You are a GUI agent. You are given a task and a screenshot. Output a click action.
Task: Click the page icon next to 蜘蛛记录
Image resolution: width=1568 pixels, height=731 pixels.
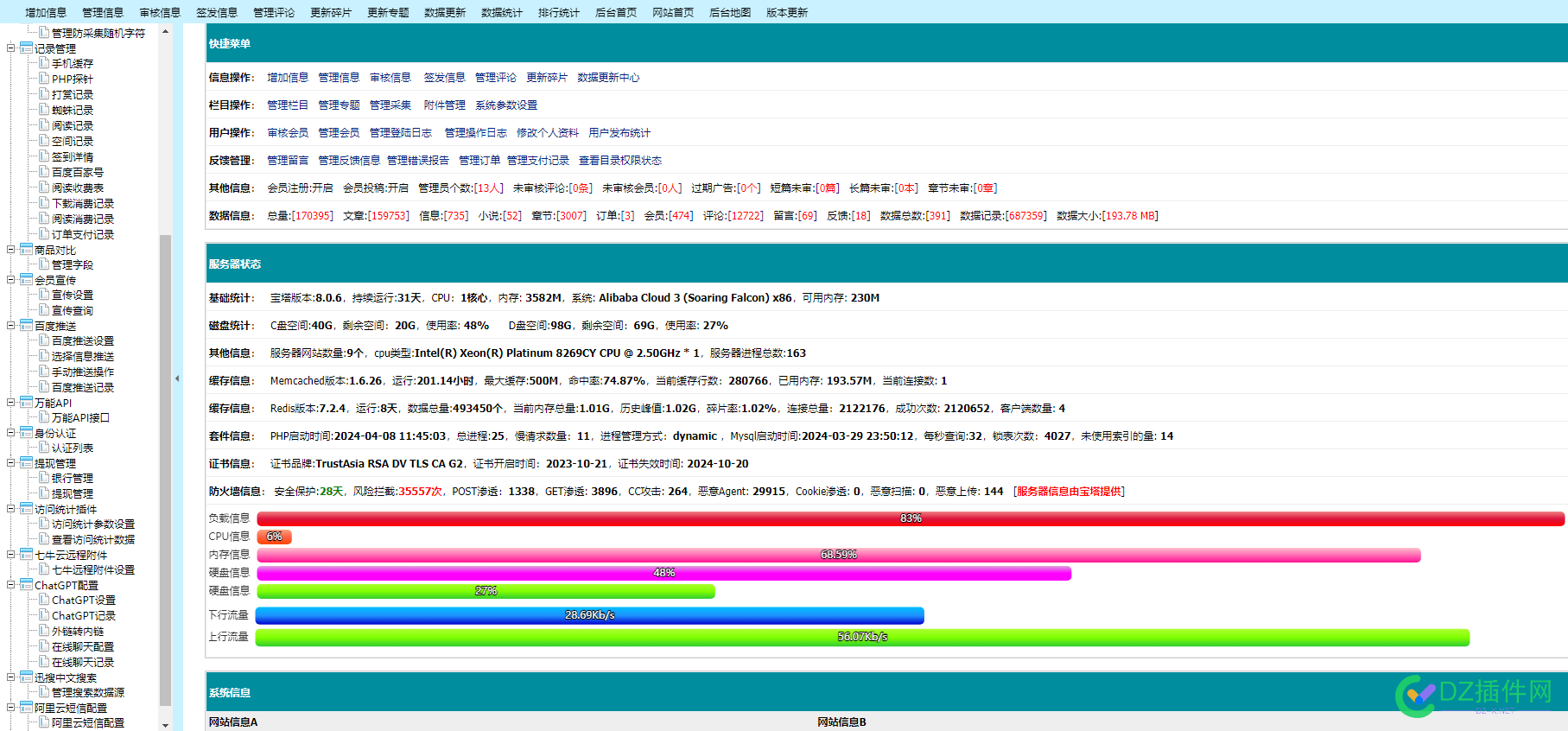click(x=44, y=110)
